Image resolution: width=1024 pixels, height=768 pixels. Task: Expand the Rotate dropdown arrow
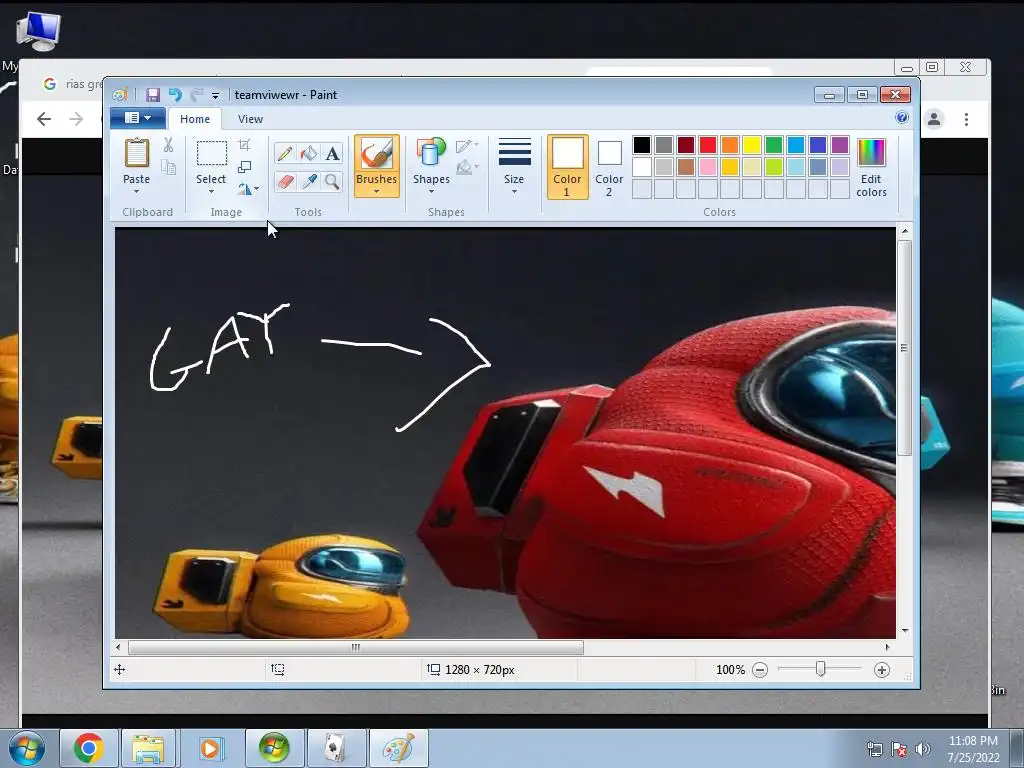tap(257, 189)
